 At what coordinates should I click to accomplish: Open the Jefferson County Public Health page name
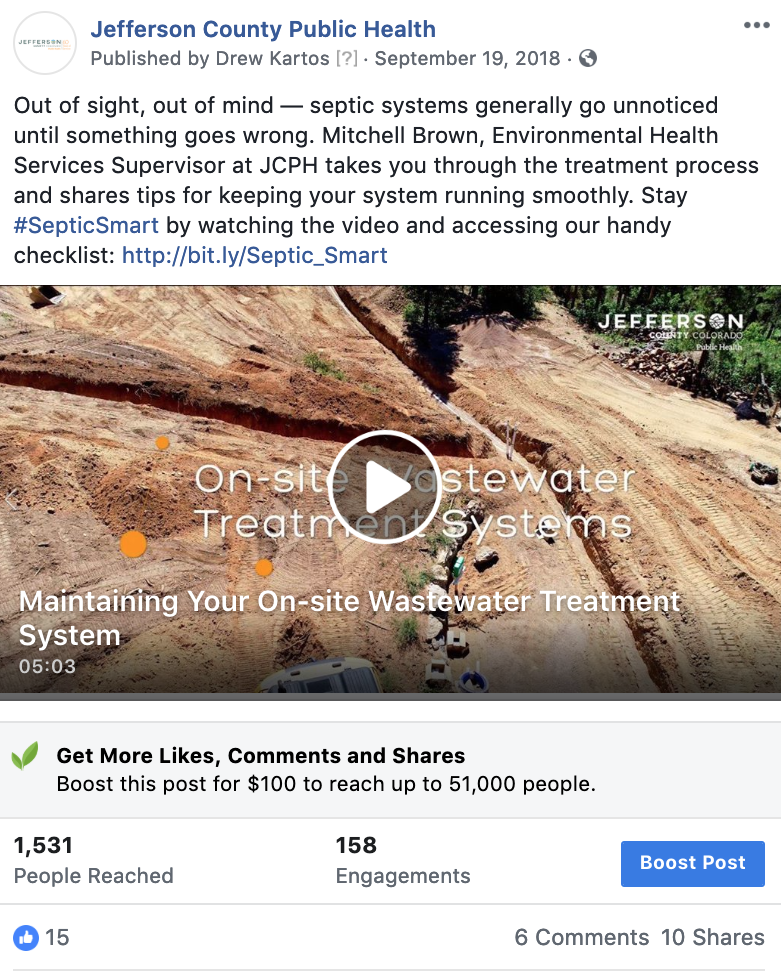click(263, 29)
